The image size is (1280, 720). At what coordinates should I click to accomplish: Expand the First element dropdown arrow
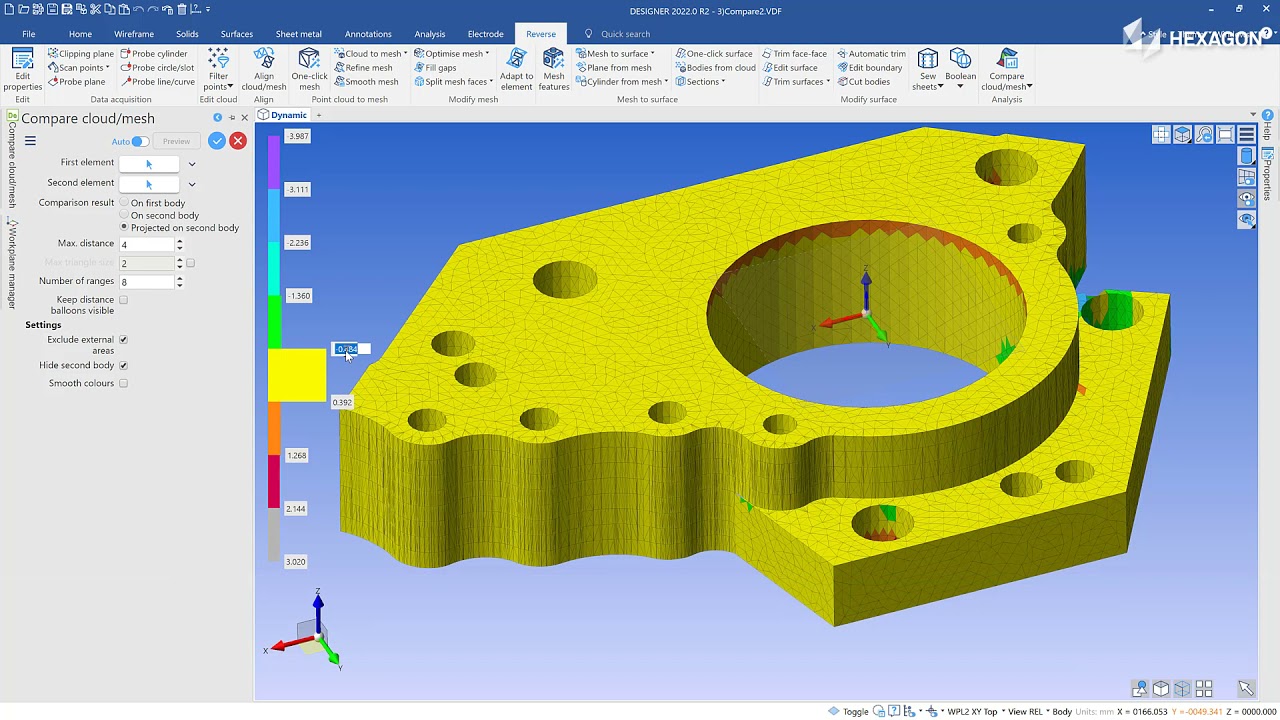(192, 164)
